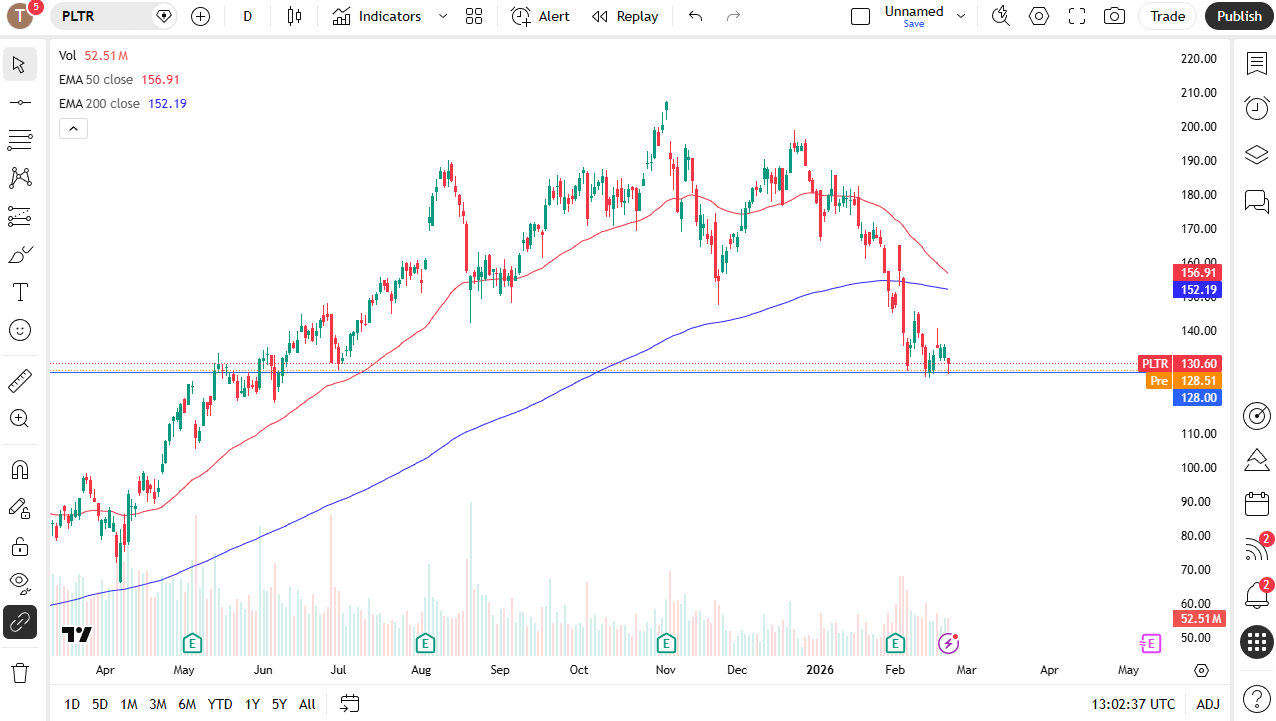1276x721 pixels.
Task: Open the target screener icon
Action: [x=1256, y=415]
